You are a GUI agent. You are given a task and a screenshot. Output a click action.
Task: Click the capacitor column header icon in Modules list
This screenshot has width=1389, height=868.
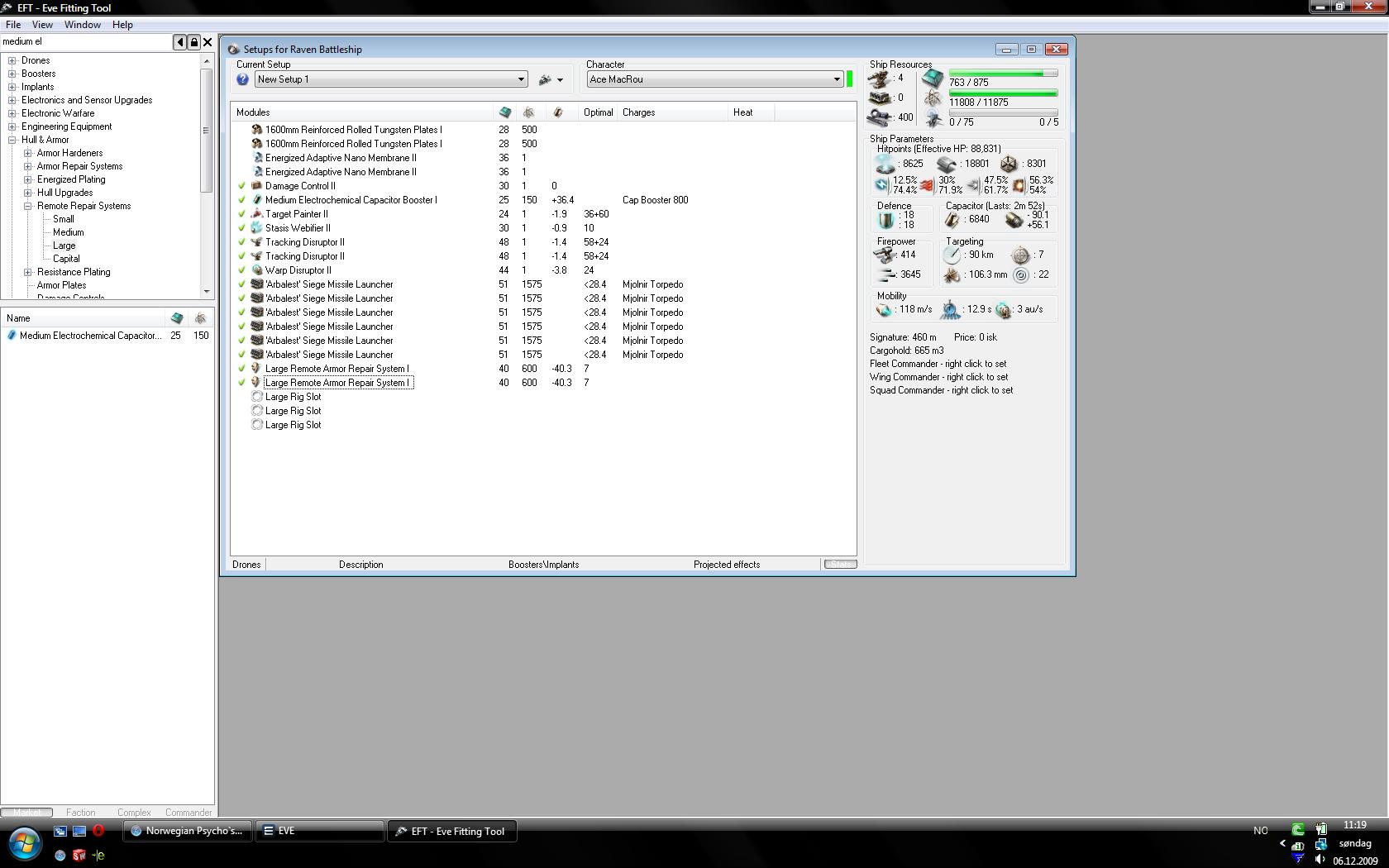(x=558, y=112)
